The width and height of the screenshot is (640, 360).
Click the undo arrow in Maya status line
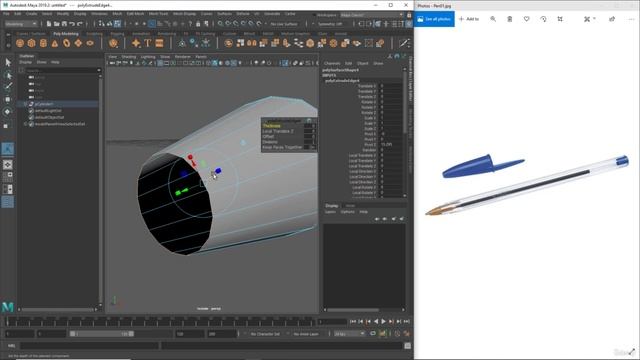coord(72,24)
